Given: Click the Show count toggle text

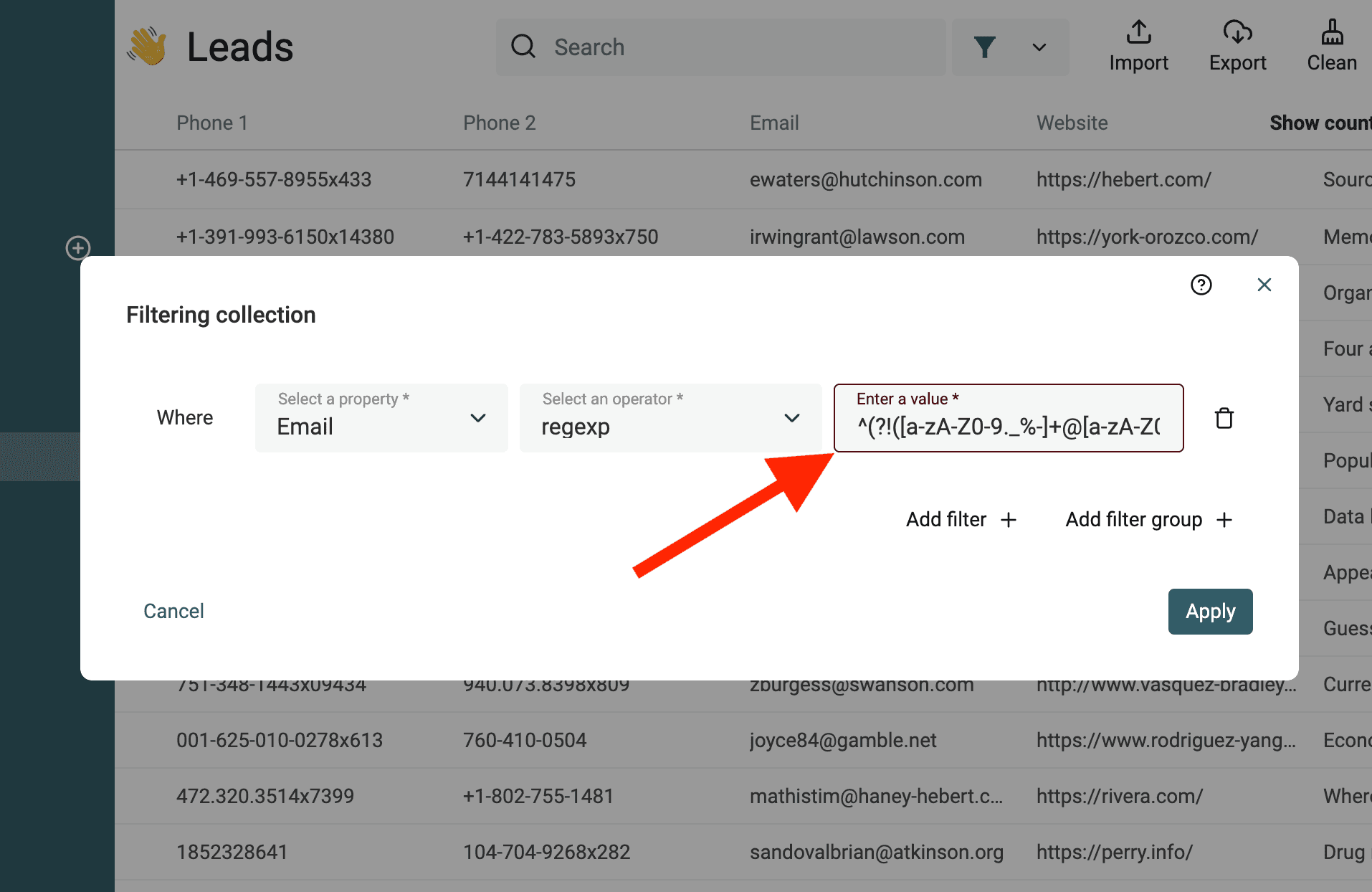Looking at the screenshot, I should pos(1319,123).
